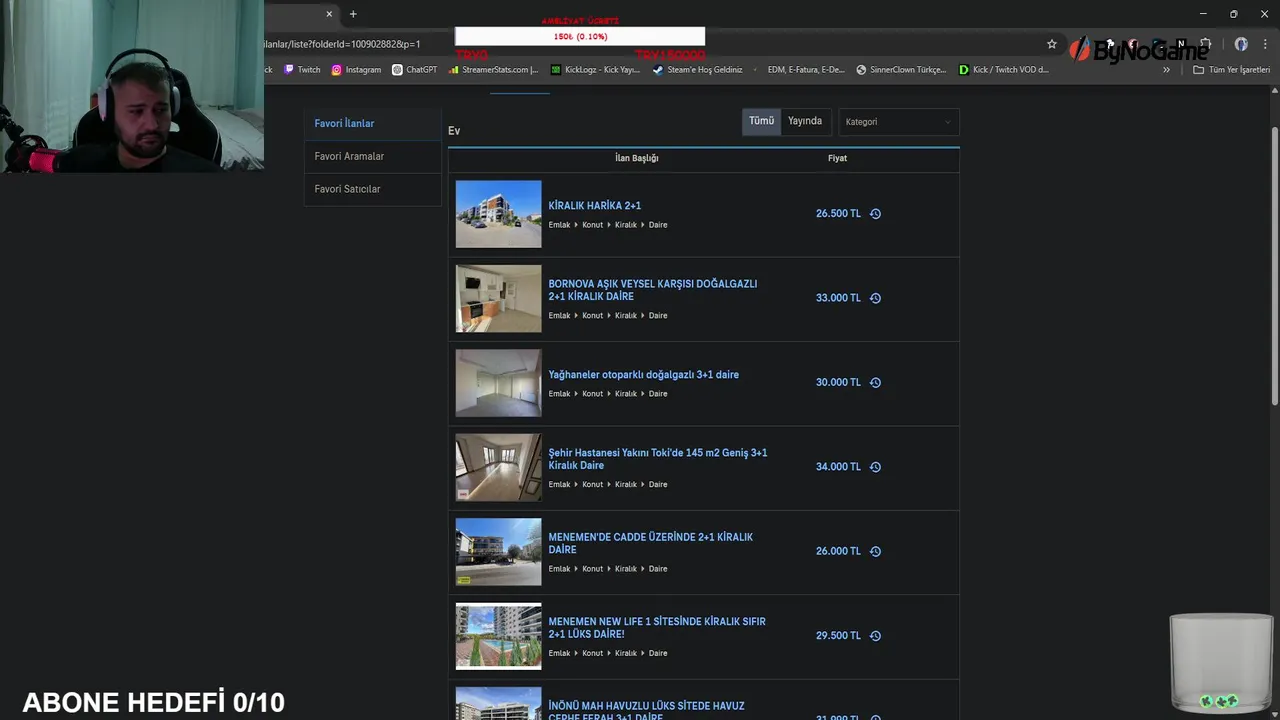Click the 26.000 TL price
Screen dimensions: 1280x720
[838, 551]
